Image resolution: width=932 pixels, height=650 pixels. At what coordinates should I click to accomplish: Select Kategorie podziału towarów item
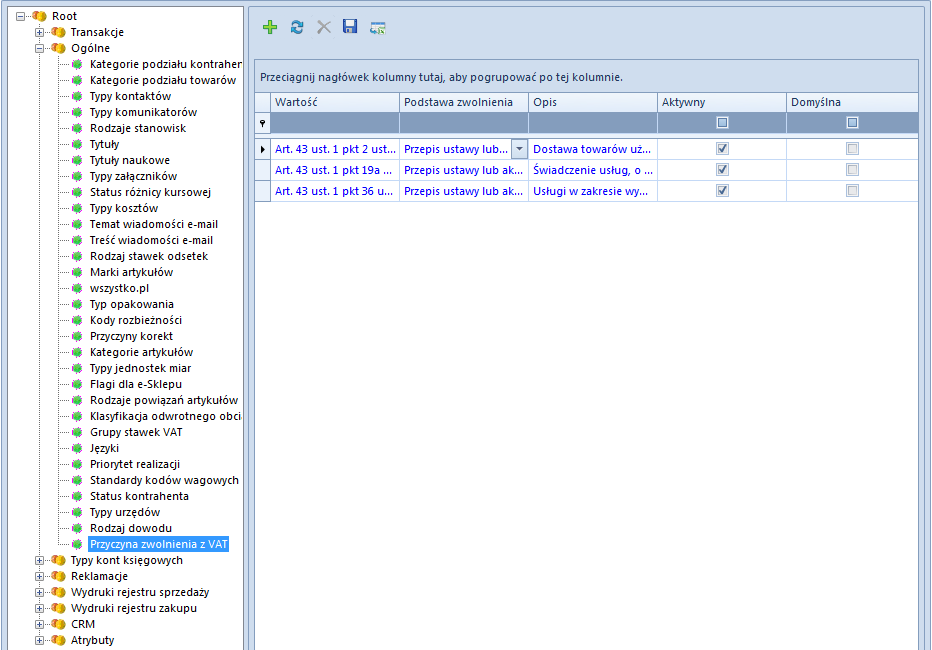(163, 80)
